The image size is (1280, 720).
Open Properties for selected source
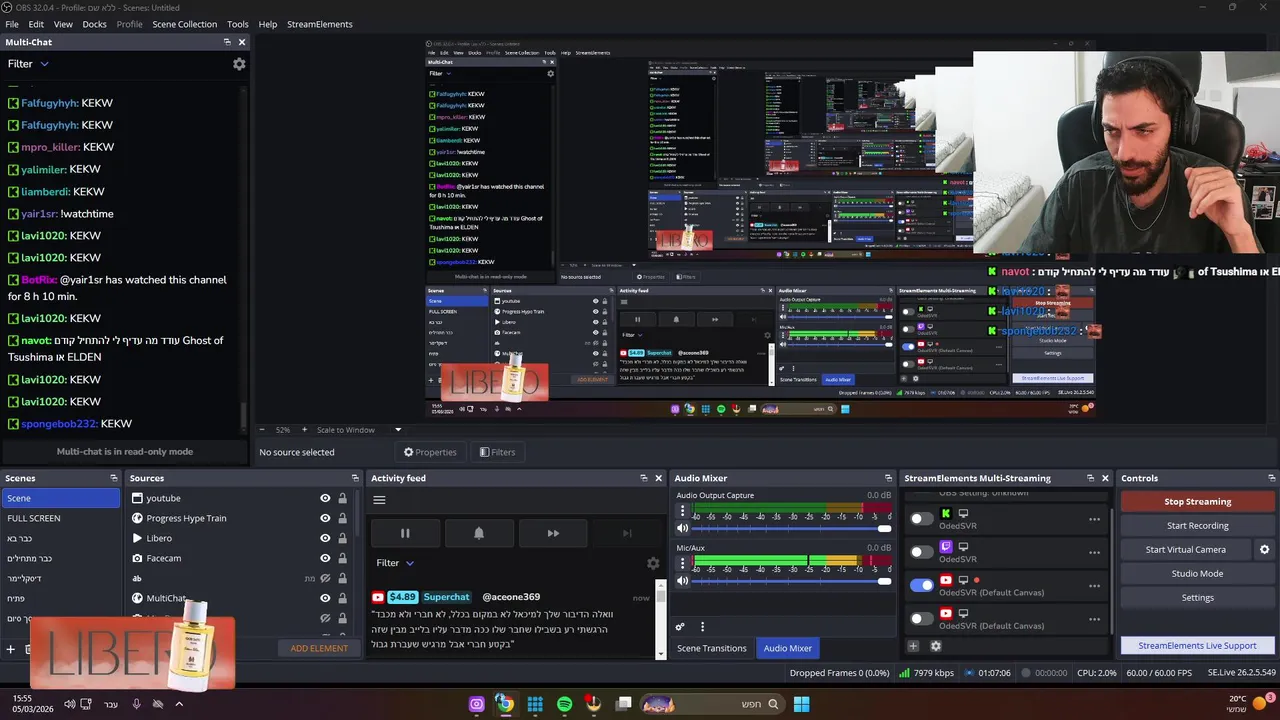[430, 452]
